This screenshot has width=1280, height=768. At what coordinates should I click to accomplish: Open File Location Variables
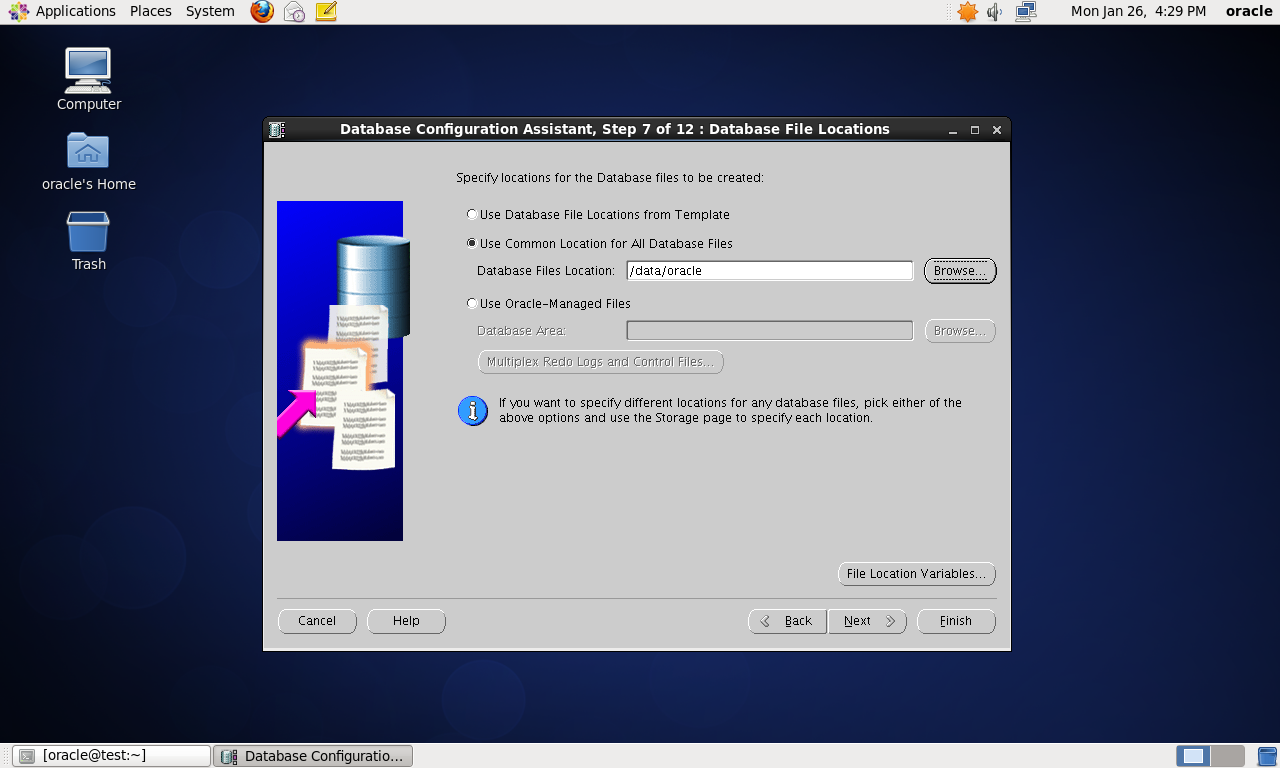click(916, 574)
